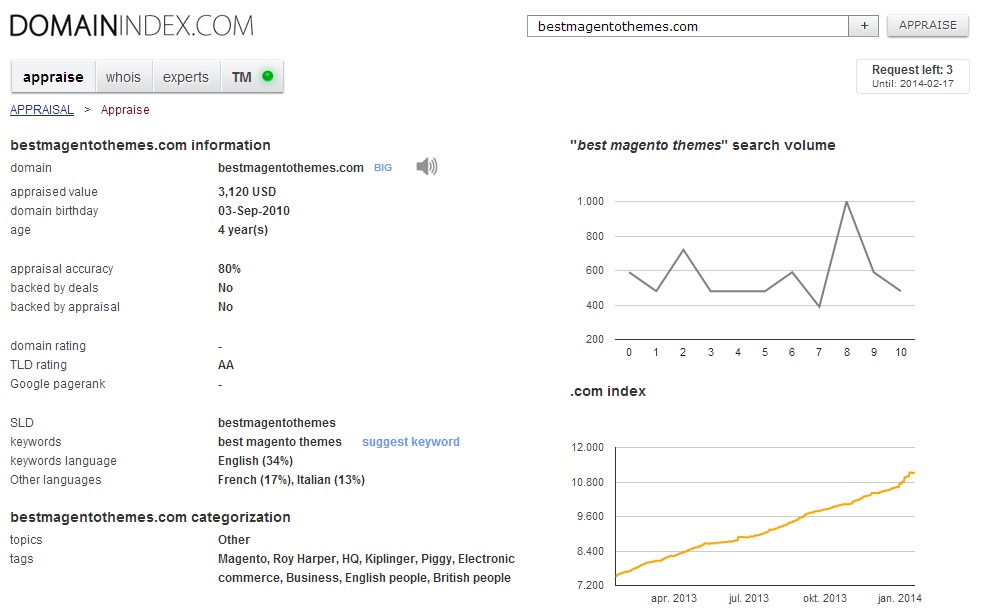The height and width of the screenshot is (609, 981).
Task: Click the plus button beside the search field
Action: pos(864,26)
